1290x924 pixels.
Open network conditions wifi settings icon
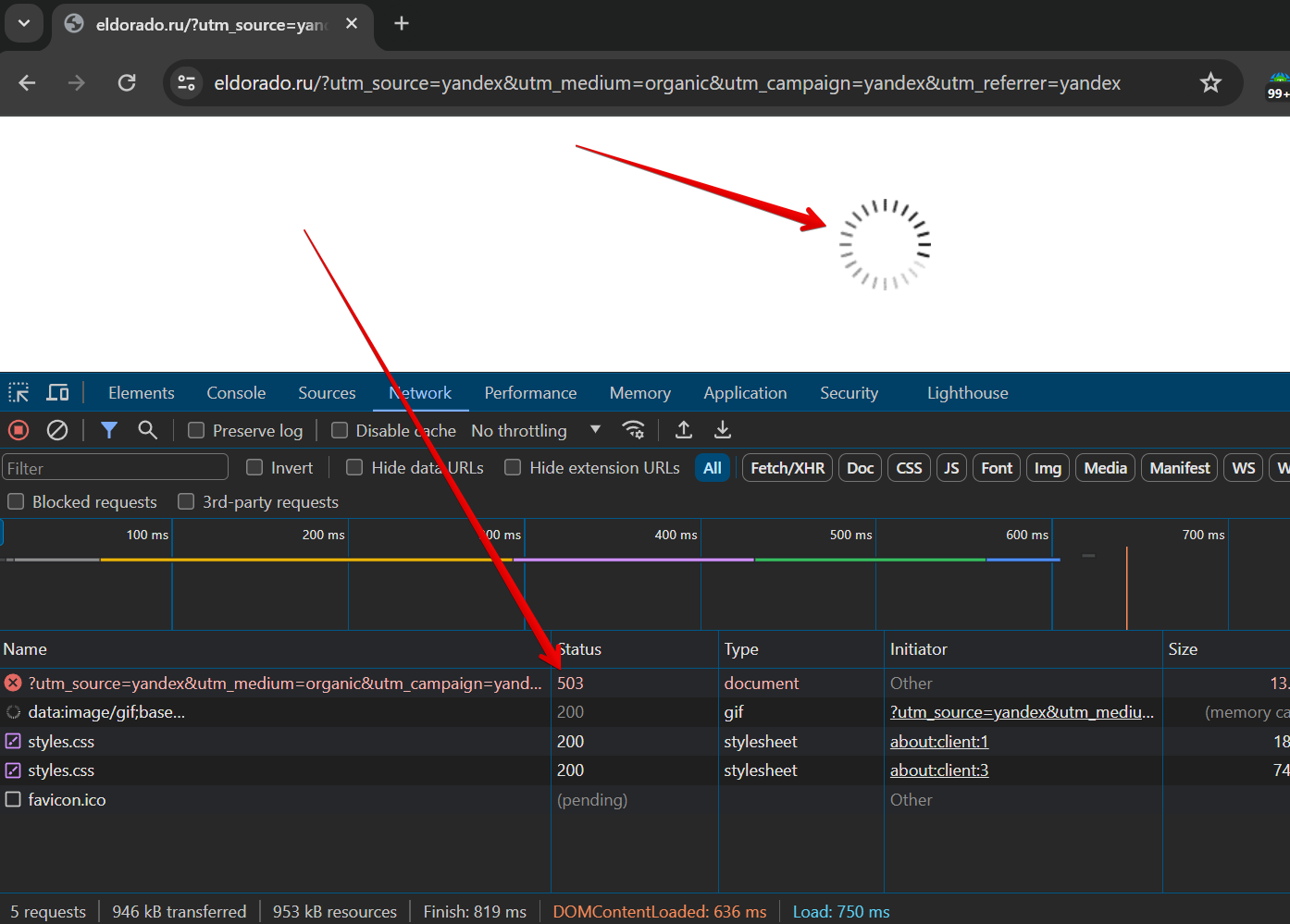(634, 430)
